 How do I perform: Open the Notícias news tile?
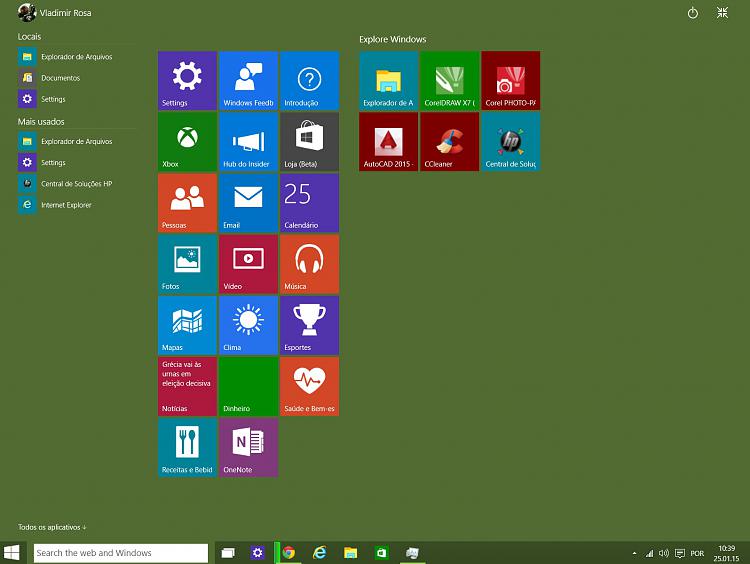click(x=187, y=387)
